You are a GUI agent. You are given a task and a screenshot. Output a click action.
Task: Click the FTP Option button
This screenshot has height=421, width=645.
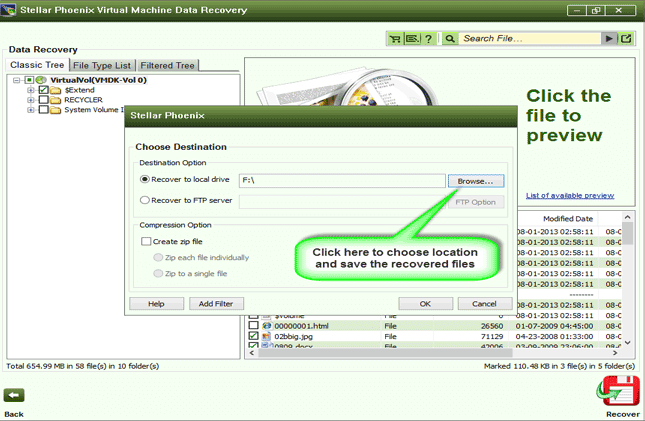coord(476,202)
